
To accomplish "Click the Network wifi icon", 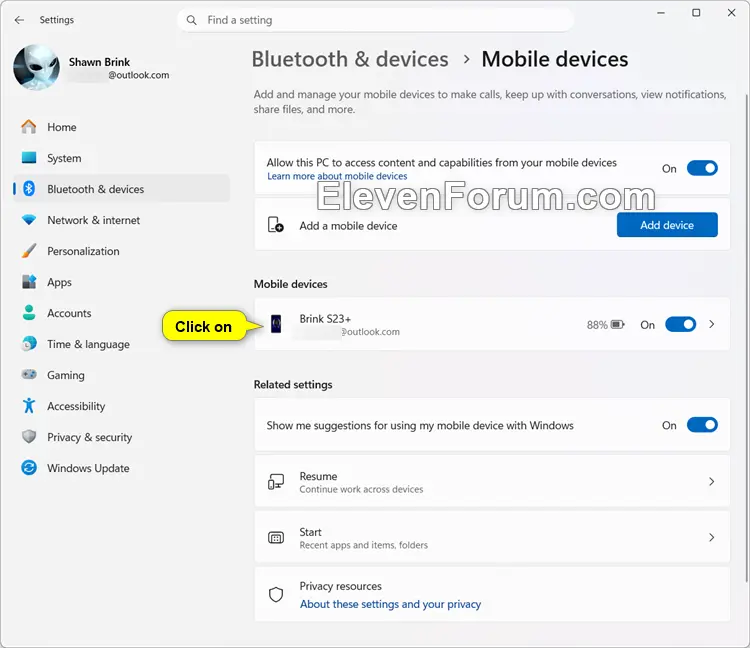I will coord(29,220).
